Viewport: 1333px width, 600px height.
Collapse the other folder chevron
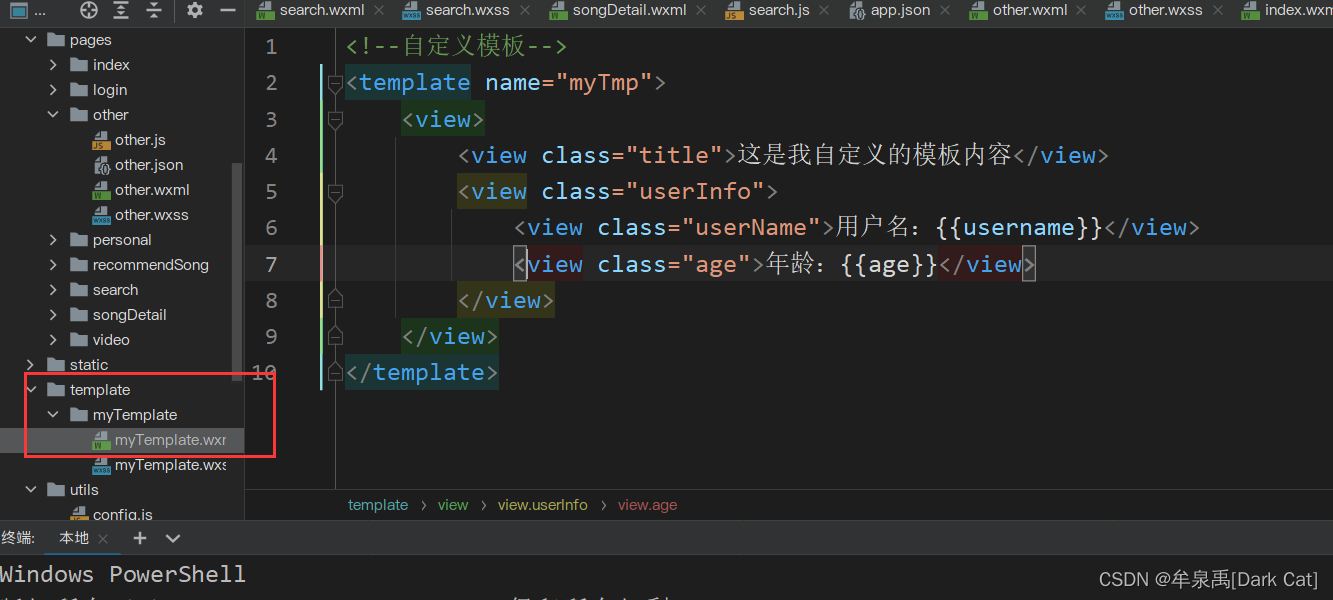(54, 115)
